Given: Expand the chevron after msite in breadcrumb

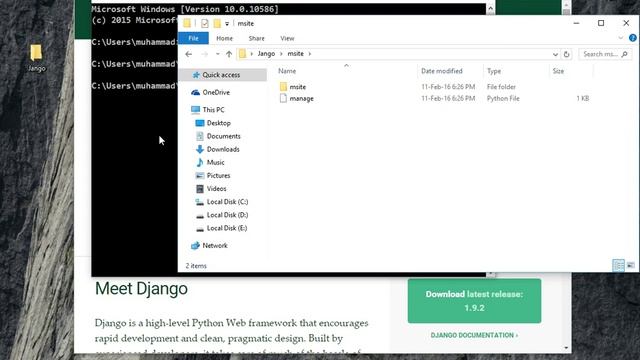Looking at the screenshot, I should (x=310, y=54).
